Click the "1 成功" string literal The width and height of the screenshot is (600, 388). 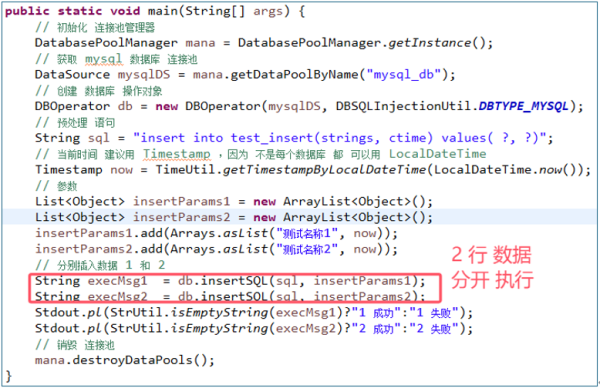point(377,313)
